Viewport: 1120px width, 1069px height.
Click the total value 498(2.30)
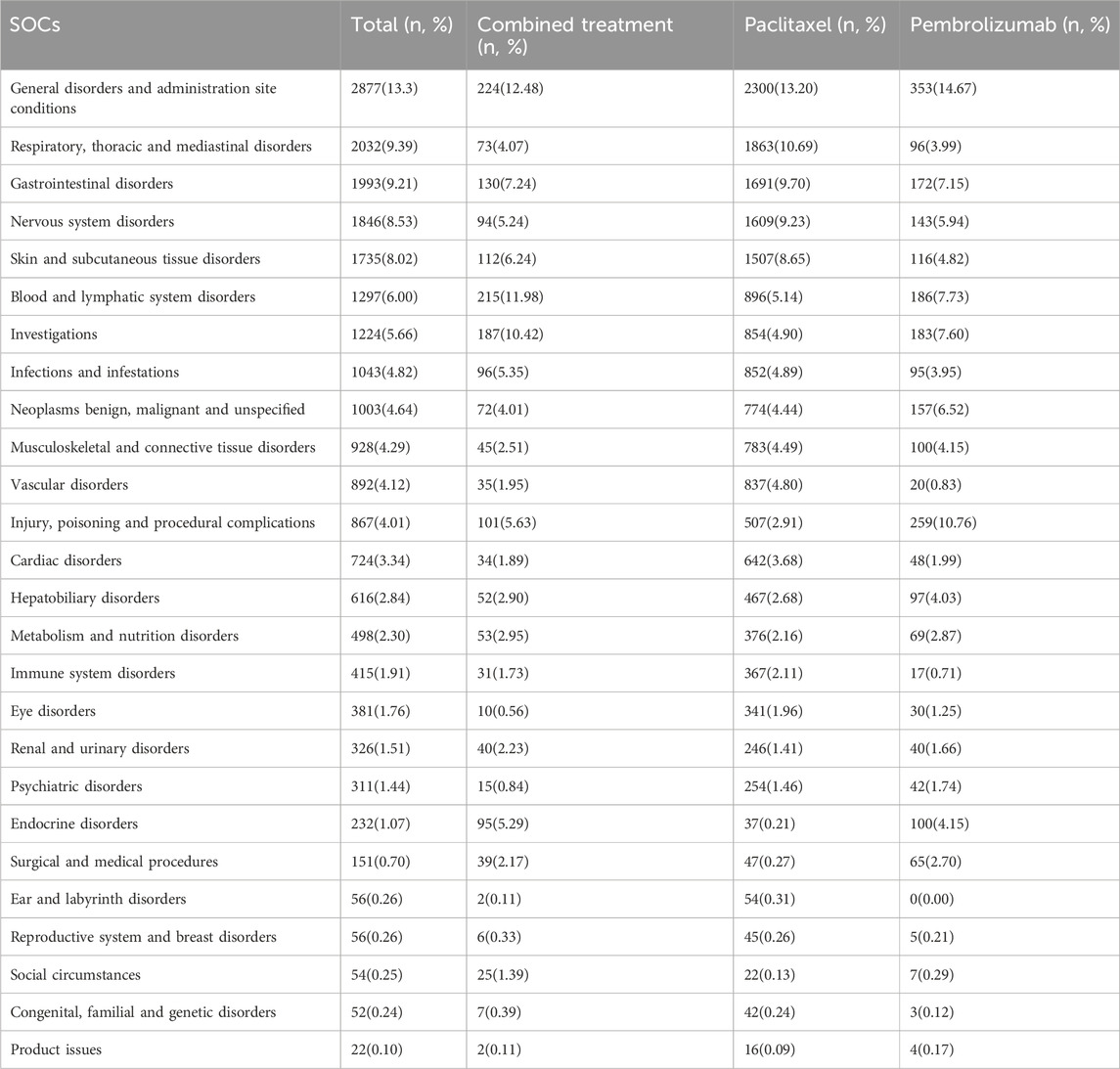[381, 636]
